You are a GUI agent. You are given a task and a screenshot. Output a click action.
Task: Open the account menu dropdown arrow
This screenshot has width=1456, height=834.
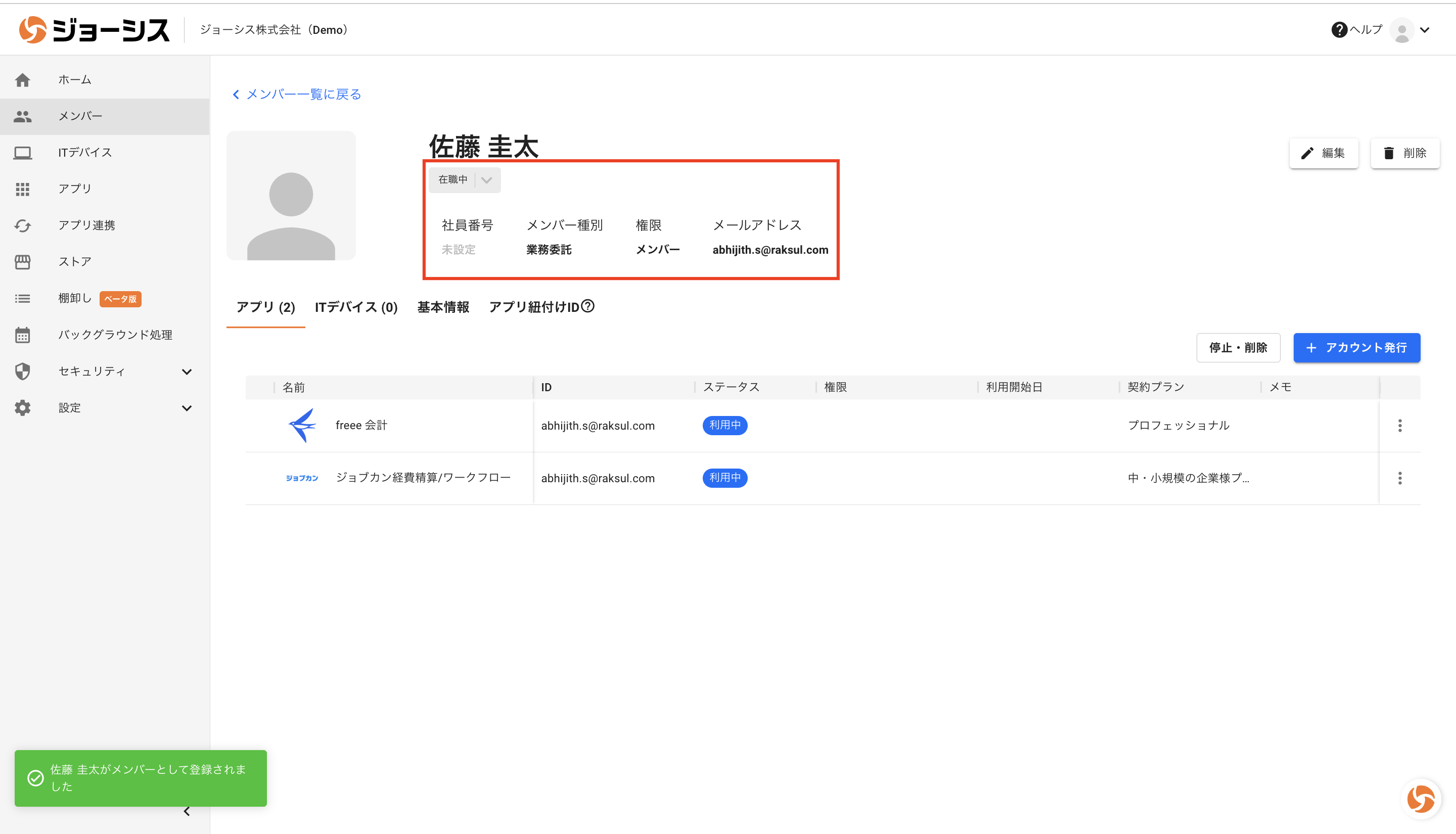(x=1425, y=30)
